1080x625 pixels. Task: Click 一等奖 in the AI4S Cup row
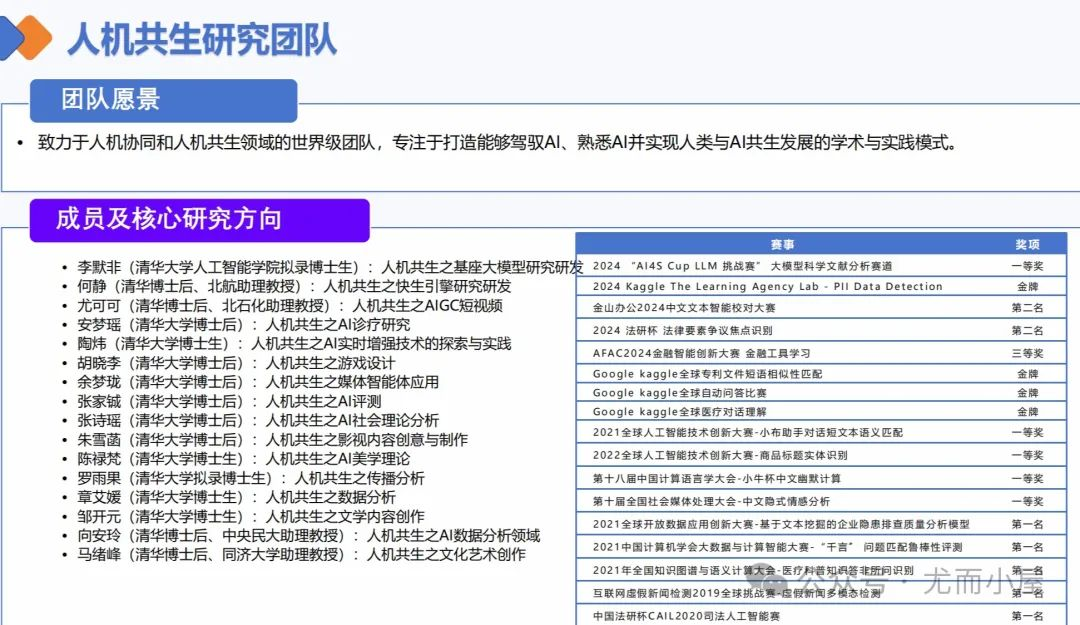(1027, 266)
